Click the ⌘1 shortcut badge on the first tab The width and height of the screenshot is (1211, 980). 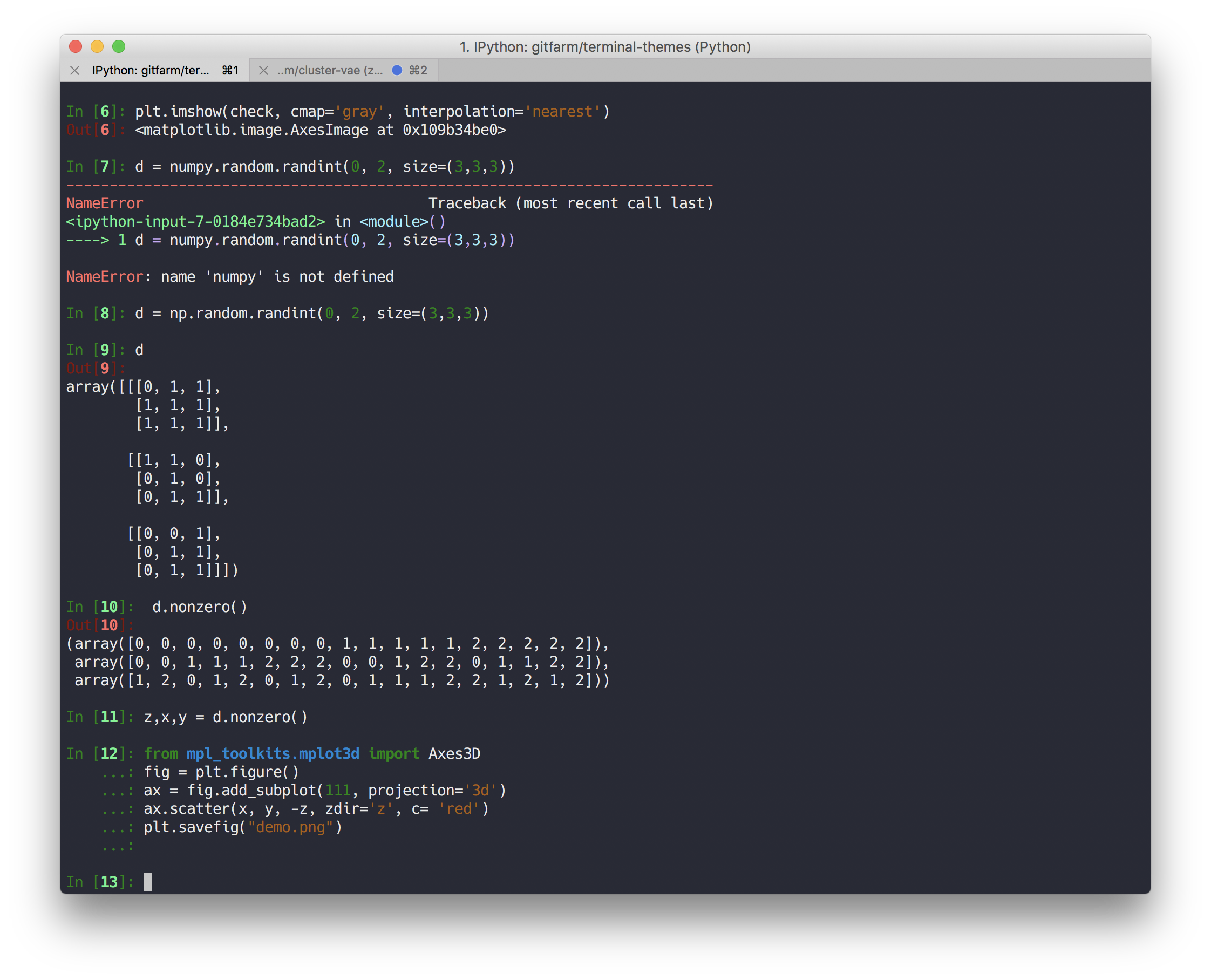(229, 70)
